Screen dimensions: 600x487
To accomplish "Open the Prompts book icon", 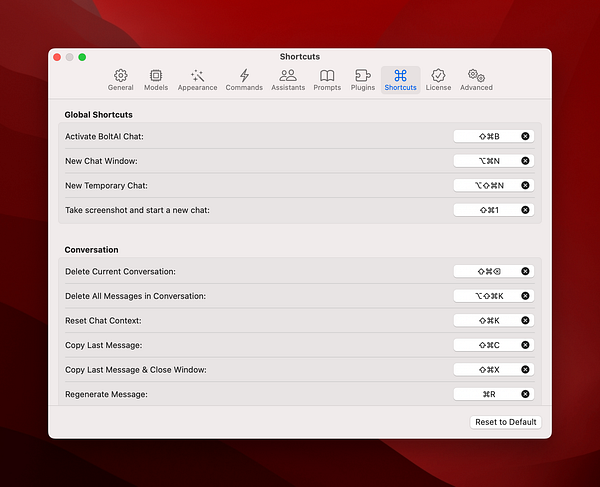I will pyautogui.click(x=327, y=76).
